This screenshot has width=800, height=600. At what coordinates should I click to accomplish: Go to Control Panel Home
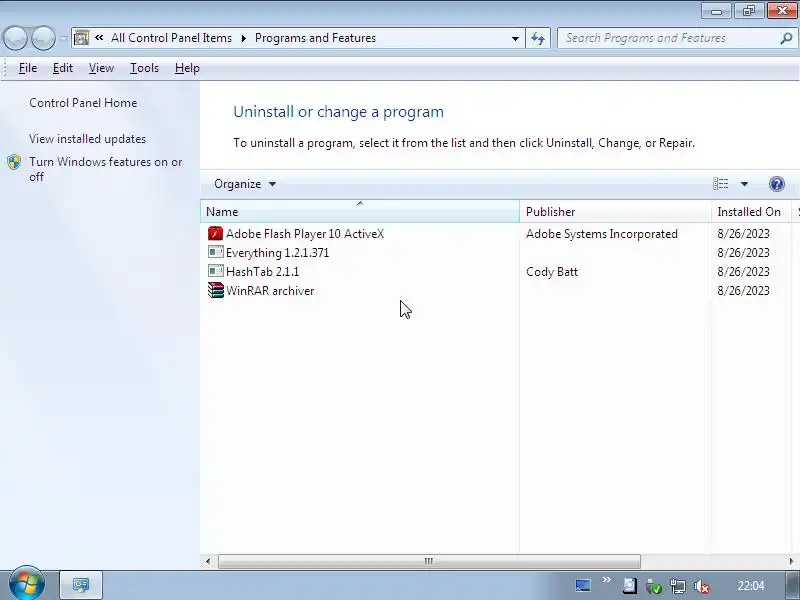click(x=83, y=103)
